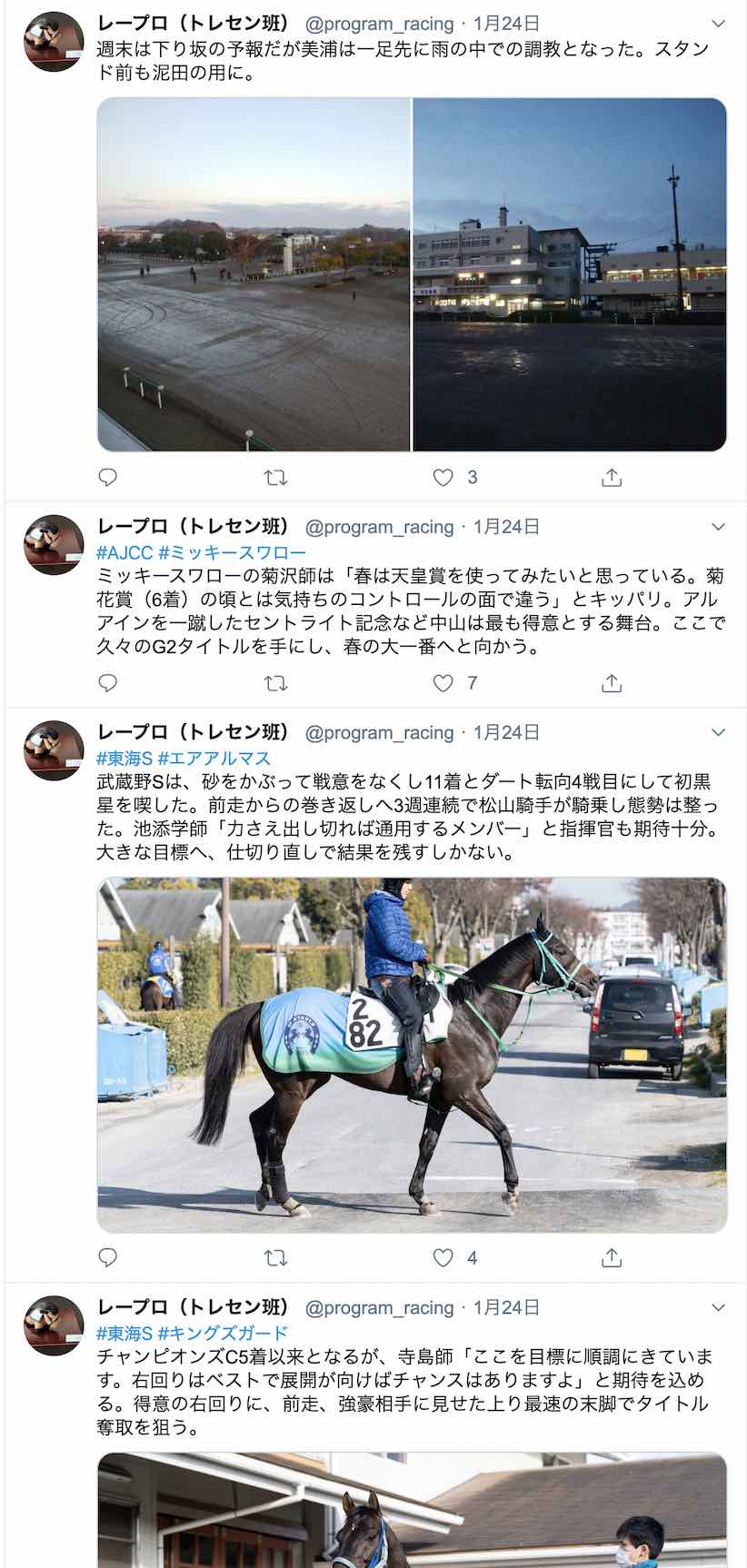Share the Miho rain training tweet
Image resolution: width=747 pixels, height=1568 pixels.
pos(612,477)
